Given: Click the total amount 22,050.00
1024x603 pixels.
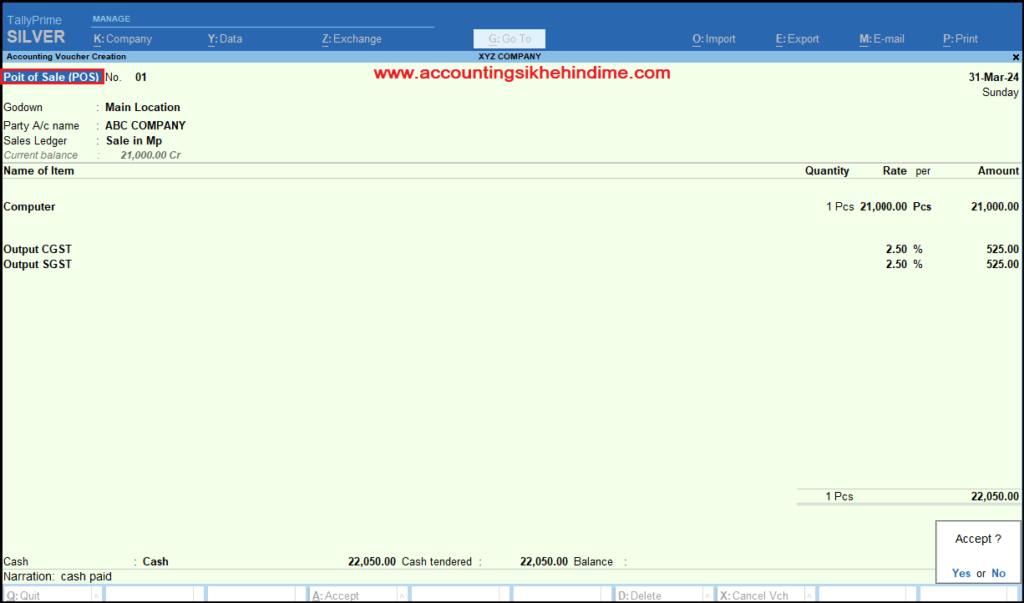Looking at the screenshot, I should pos(995,497).
